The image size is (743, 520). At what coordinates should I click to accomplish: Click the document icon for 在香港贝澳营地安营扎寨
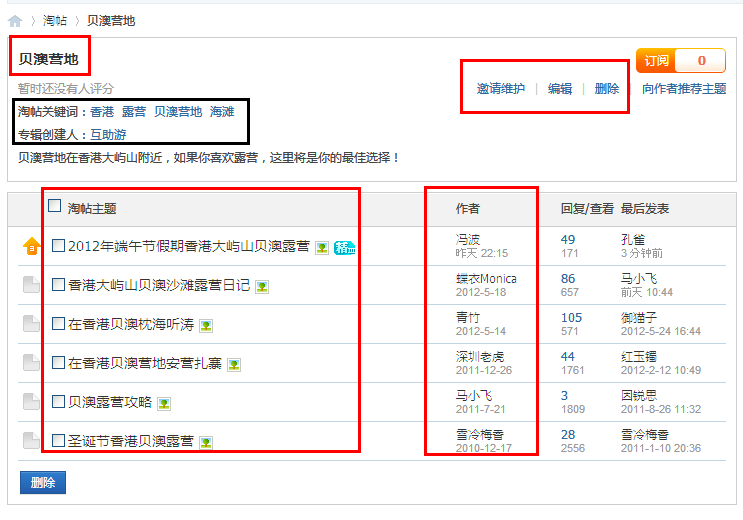tap(31, 363)
